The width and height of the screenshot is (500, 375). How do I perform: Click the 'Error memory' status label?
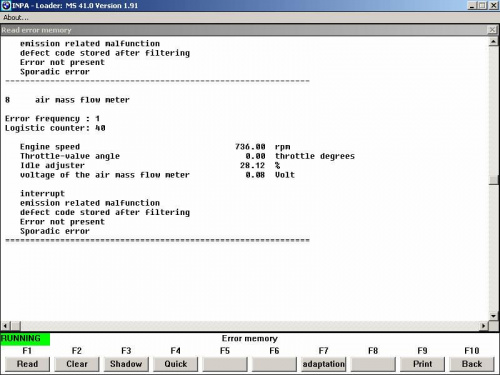click(250, 339)
